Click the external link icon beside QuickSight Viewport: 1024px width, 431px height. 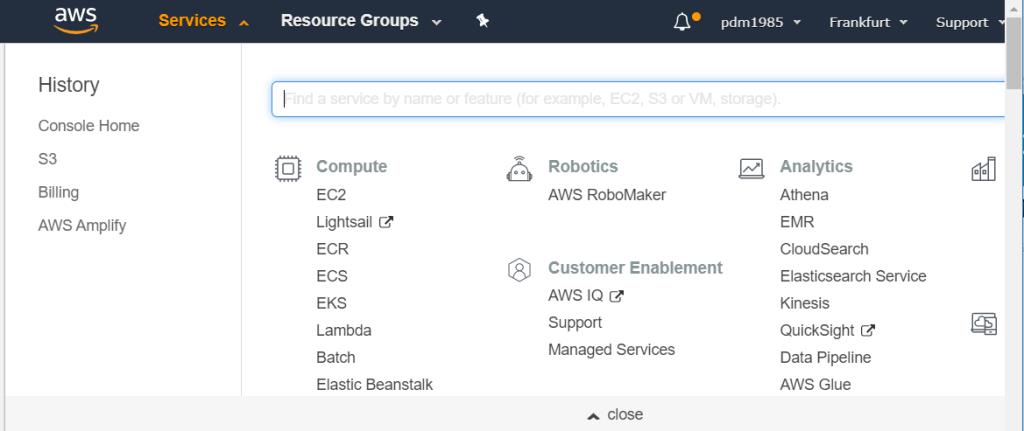pos(868,330)
